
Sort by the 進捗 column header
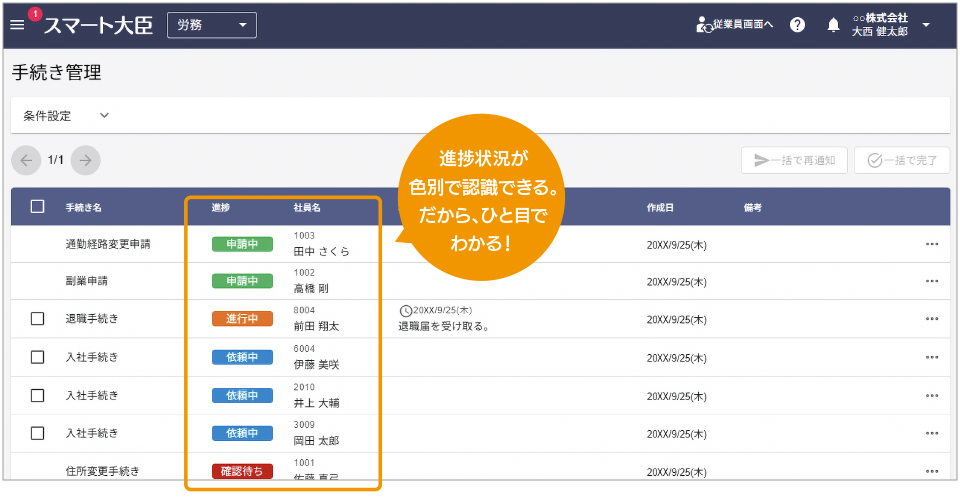point(221,208)
